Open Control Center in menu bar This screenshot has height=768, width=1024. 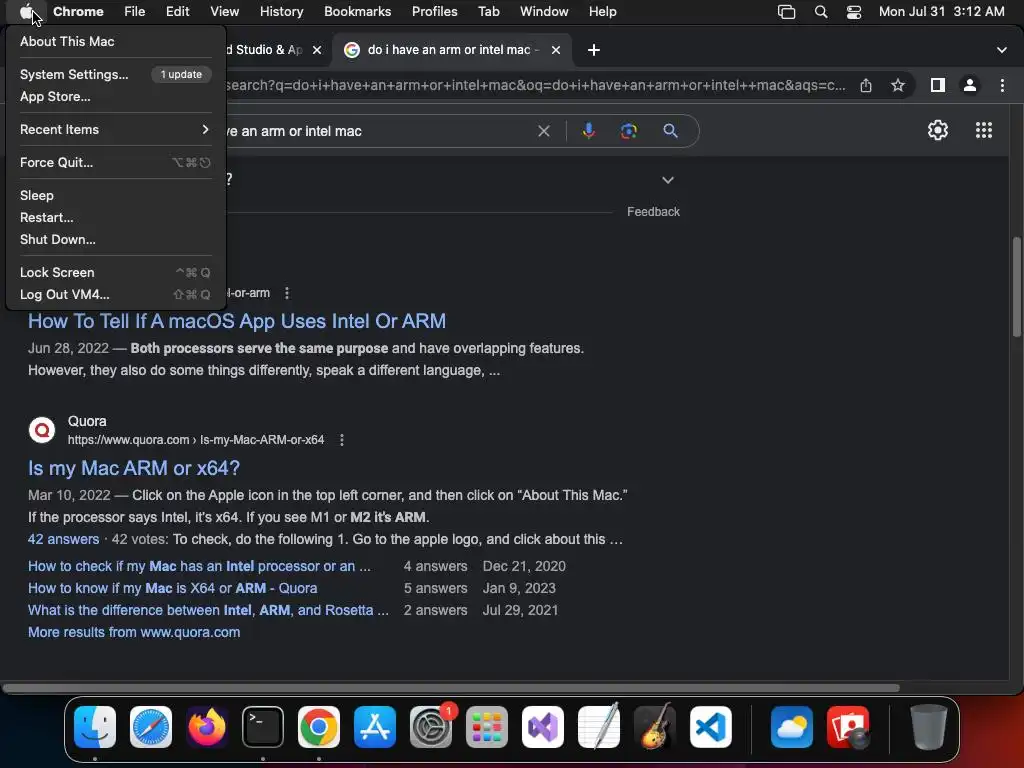[x=854, y=11]
